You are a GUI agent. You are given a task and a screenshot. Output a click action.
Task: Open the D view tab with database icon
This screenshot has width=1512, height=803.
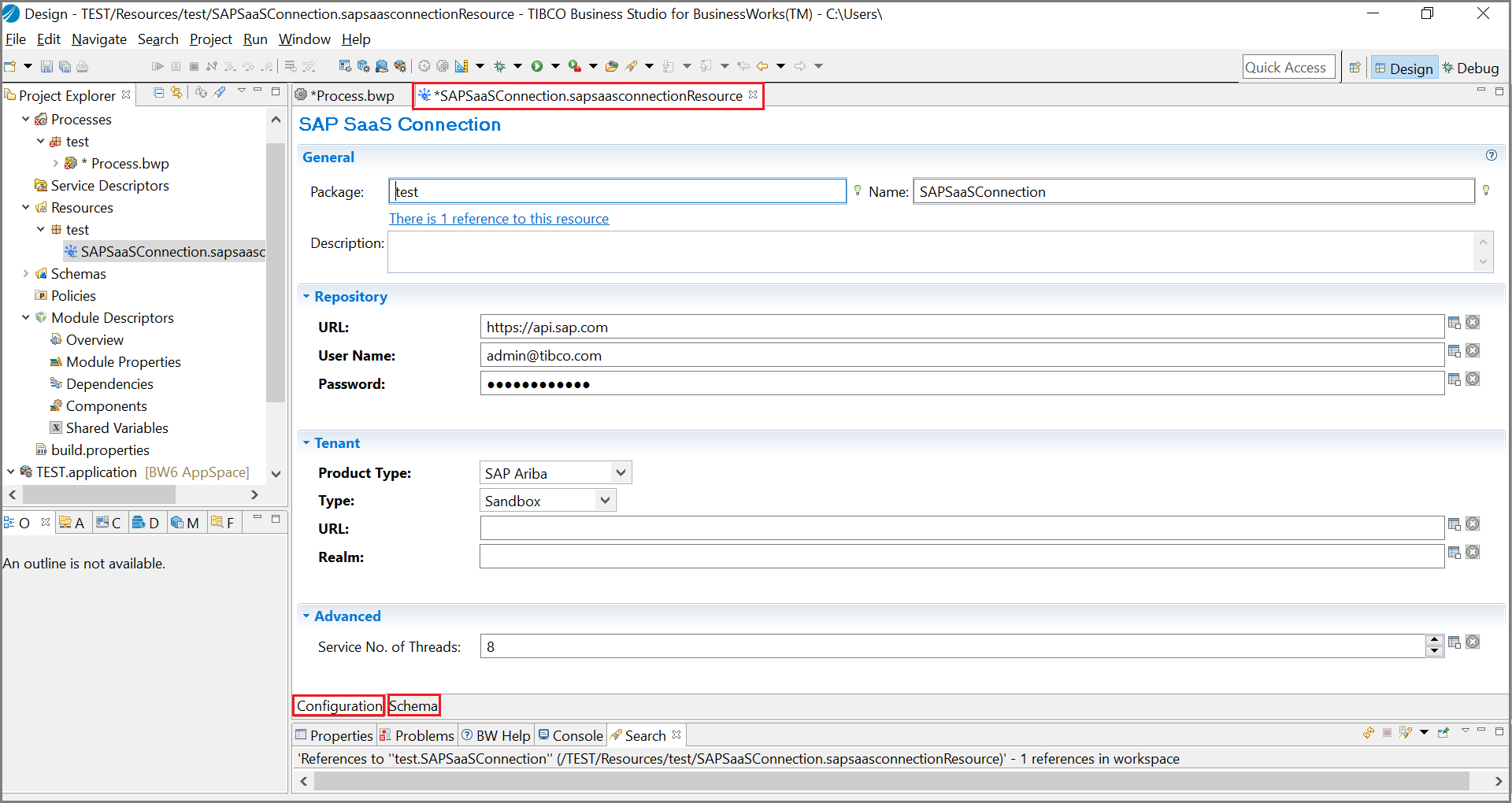[146, 523]
